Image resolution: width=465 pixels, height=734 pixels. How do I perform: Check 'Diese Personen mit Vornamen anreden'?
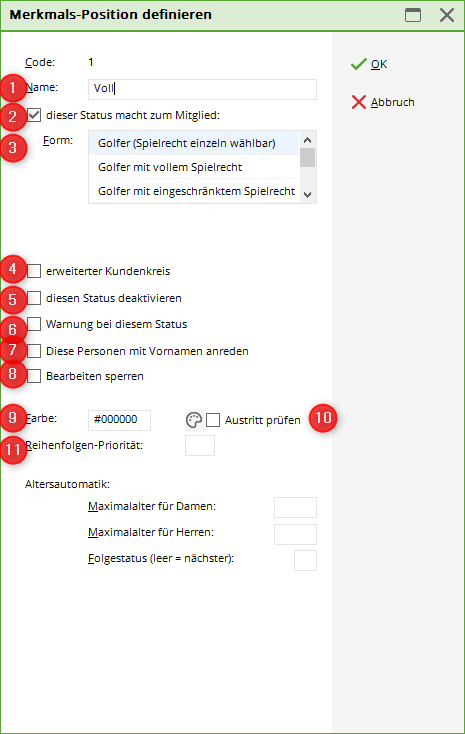pos(34,351)
